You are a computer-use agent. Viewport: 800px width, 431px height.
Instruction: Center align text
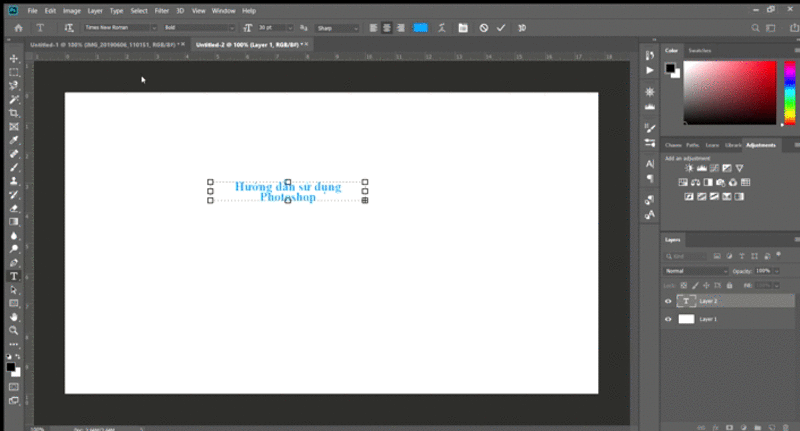click(387, 28)
